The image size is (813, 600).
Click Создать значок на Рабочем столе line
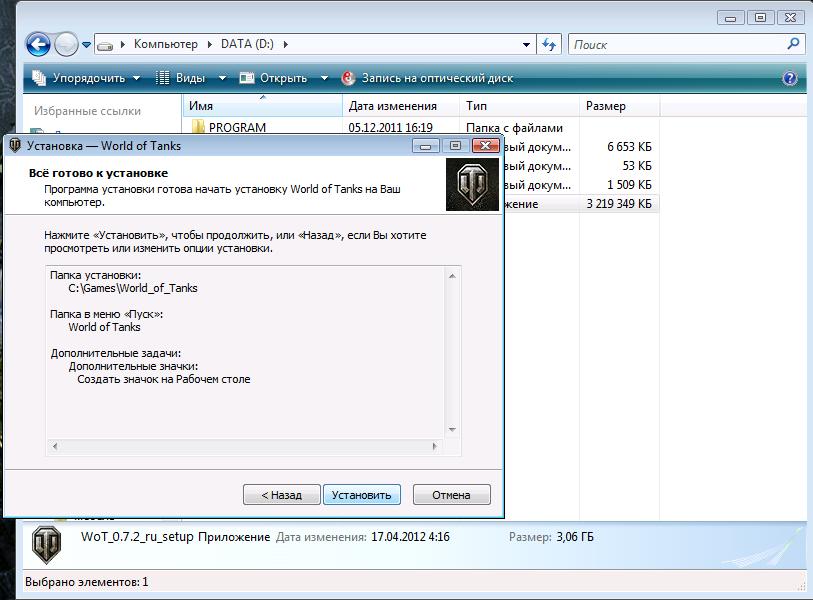[x=164, y=379]
